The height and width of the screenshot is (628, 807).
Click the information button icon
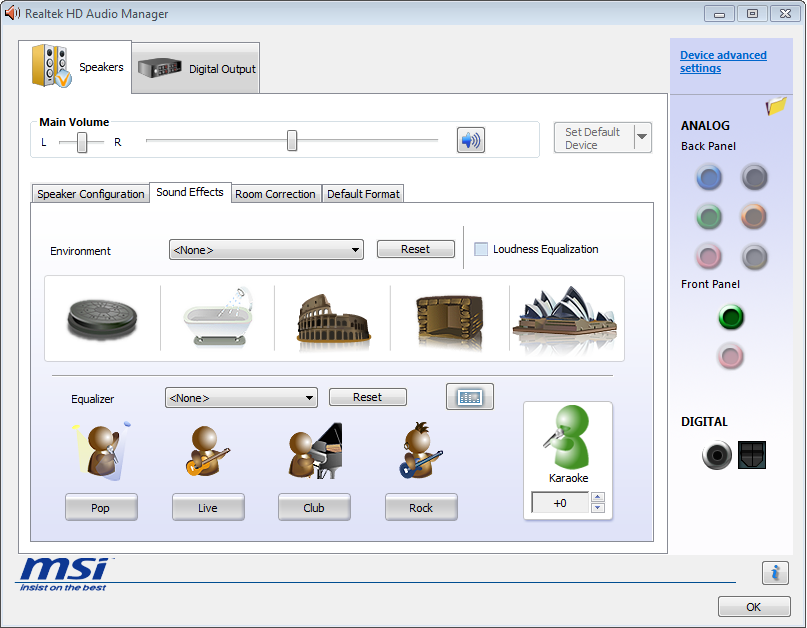(x=775, y=573)
